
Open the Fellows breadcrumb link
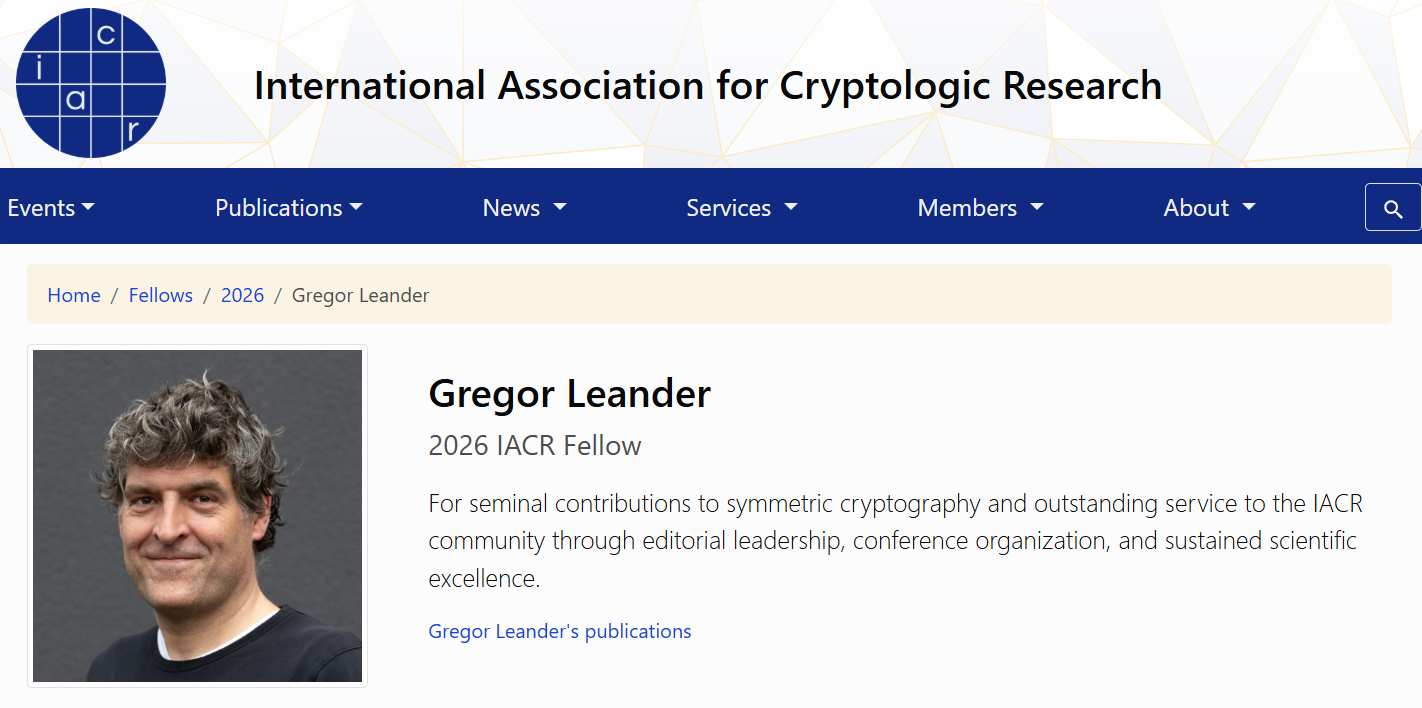[161, 295]
